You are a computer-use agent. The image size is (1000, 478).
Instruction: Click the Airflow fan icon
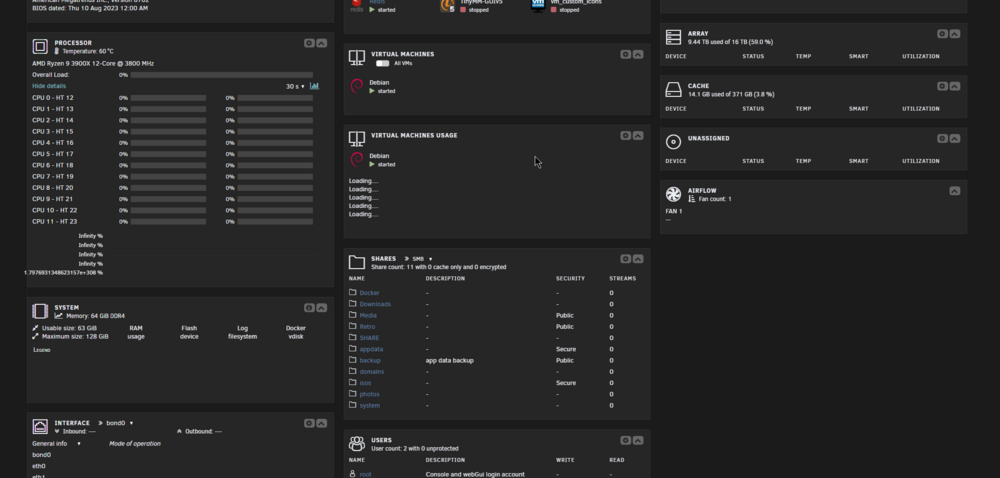pos(673,194)
